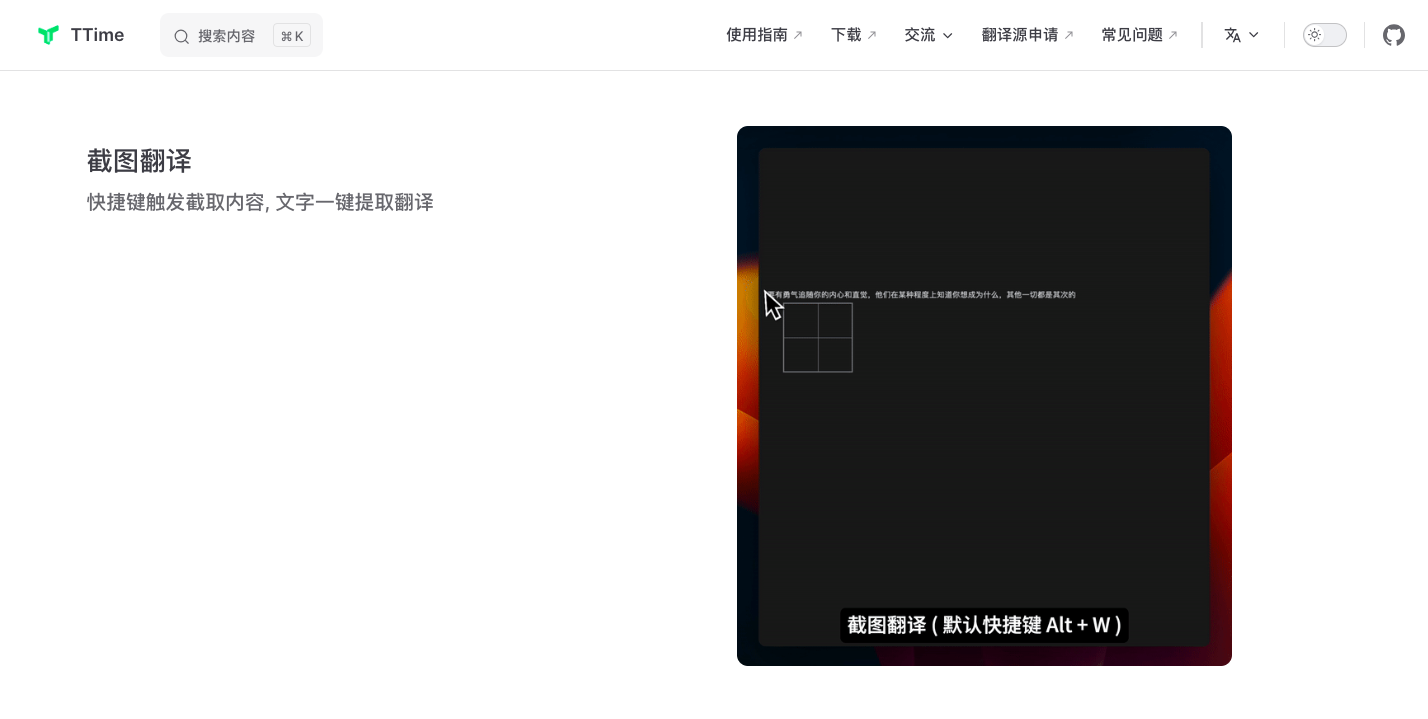Open the GitHub repository via GitHub icon
Viewport: 1428px width, 719px height.
pyautogui.click(x=1393, y=35)
